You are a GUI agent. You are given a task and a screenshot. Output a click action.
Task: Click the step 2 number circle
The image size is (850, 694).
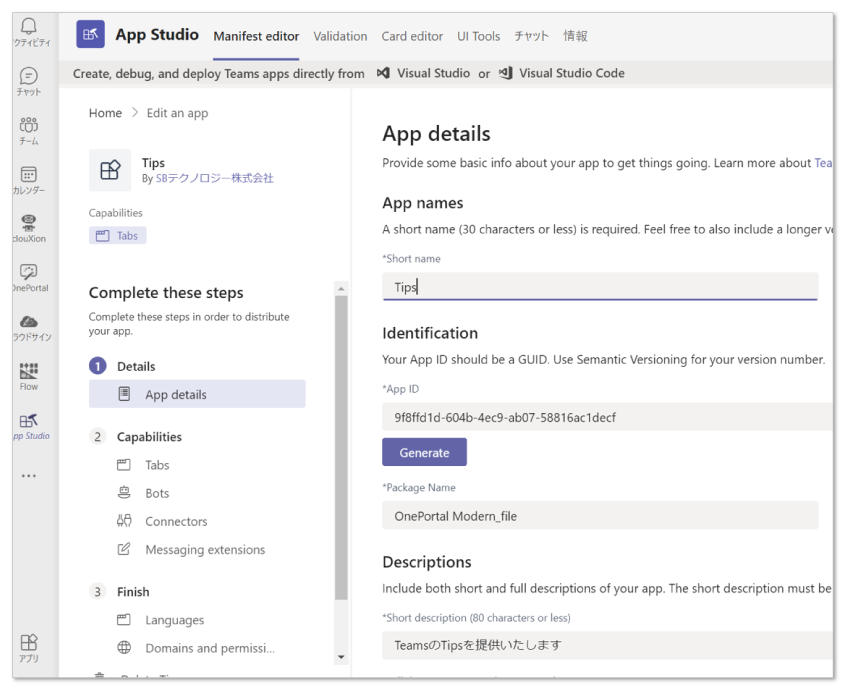tap(98, 437)
